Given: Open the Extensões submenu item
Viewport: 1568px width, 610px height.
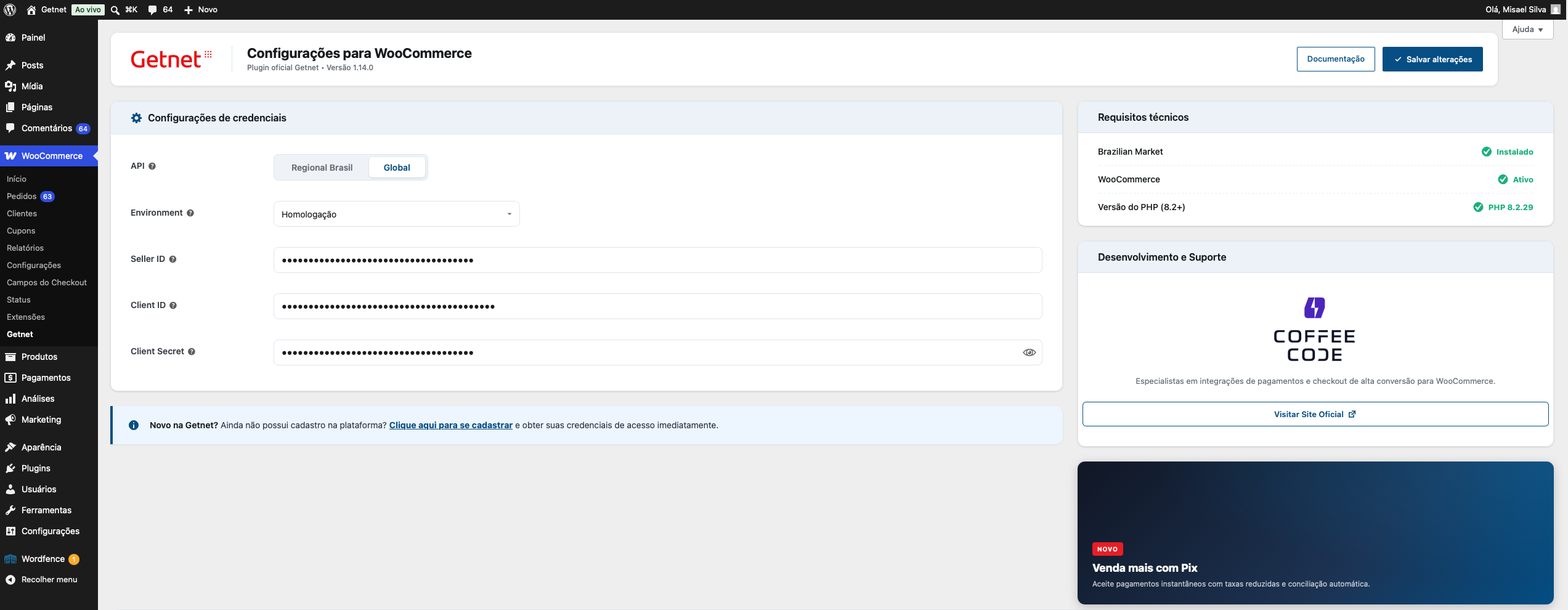Looking at the screenshot, I should [x=26, y=317].
